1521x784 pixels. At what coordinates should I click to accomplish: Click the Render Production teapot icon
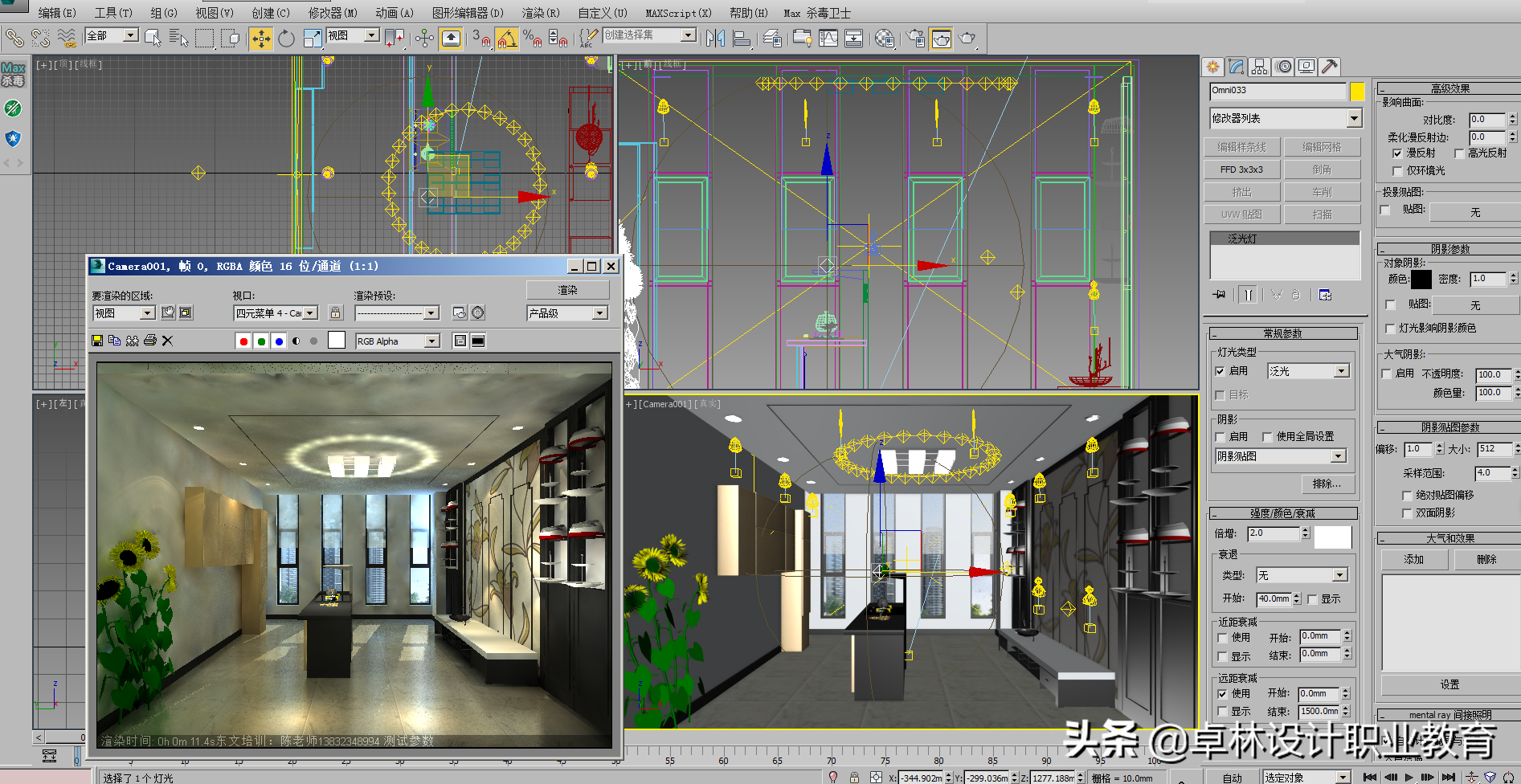[967, 38]
